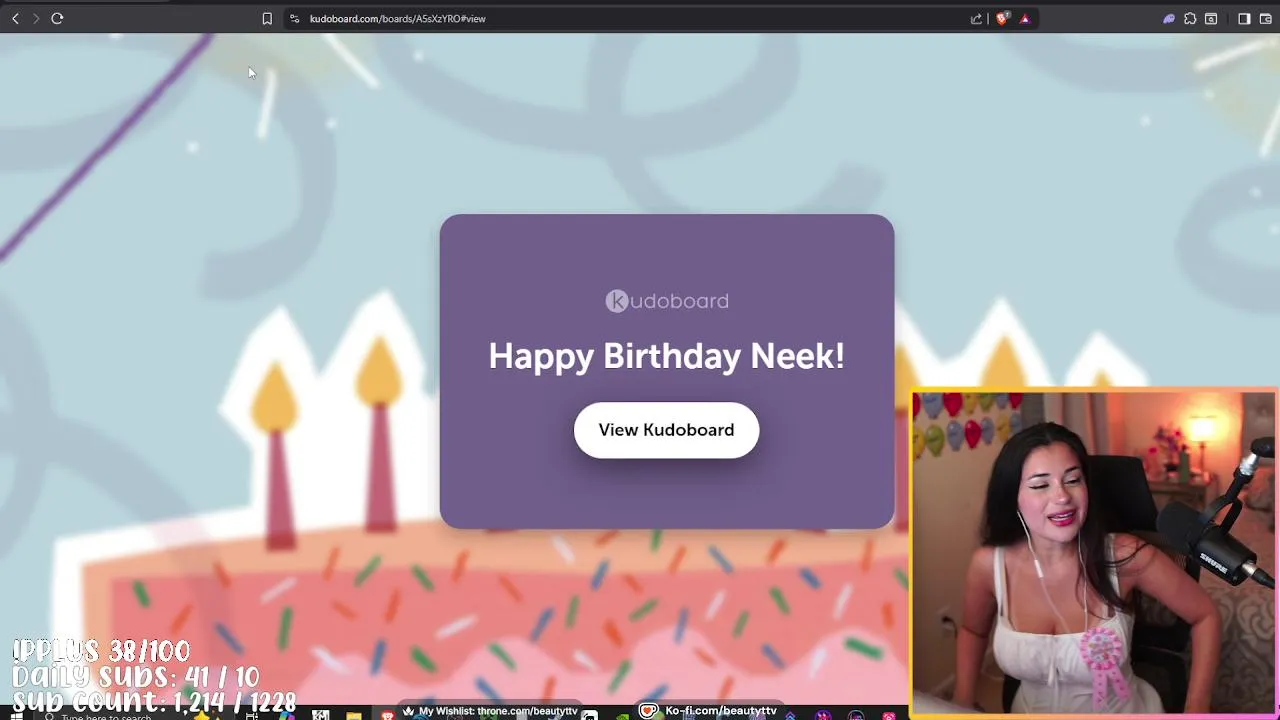Open the Brave Shields lion icon
Viewport: 1280px width, 720px height.
(x=1002, y=18)
